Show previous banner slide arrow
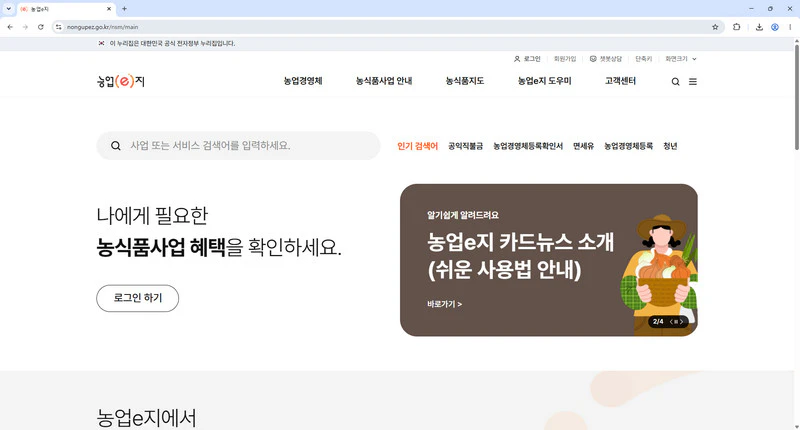 coord(671,322)
